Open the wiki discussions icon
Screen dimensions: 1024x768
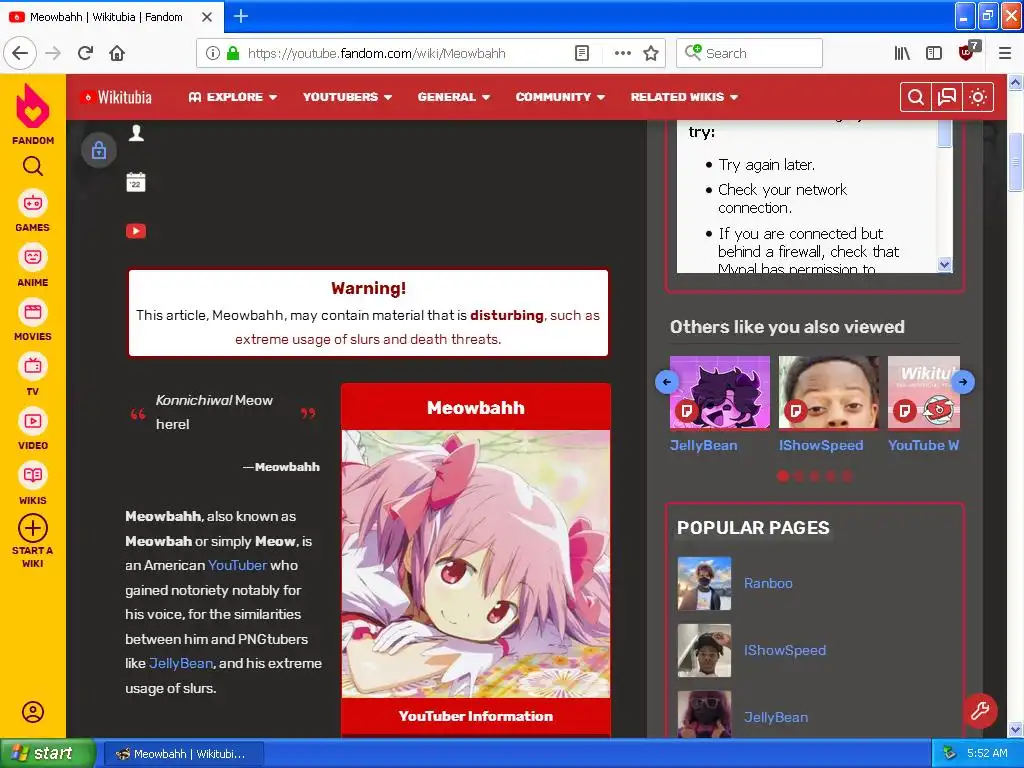[946, 97]
